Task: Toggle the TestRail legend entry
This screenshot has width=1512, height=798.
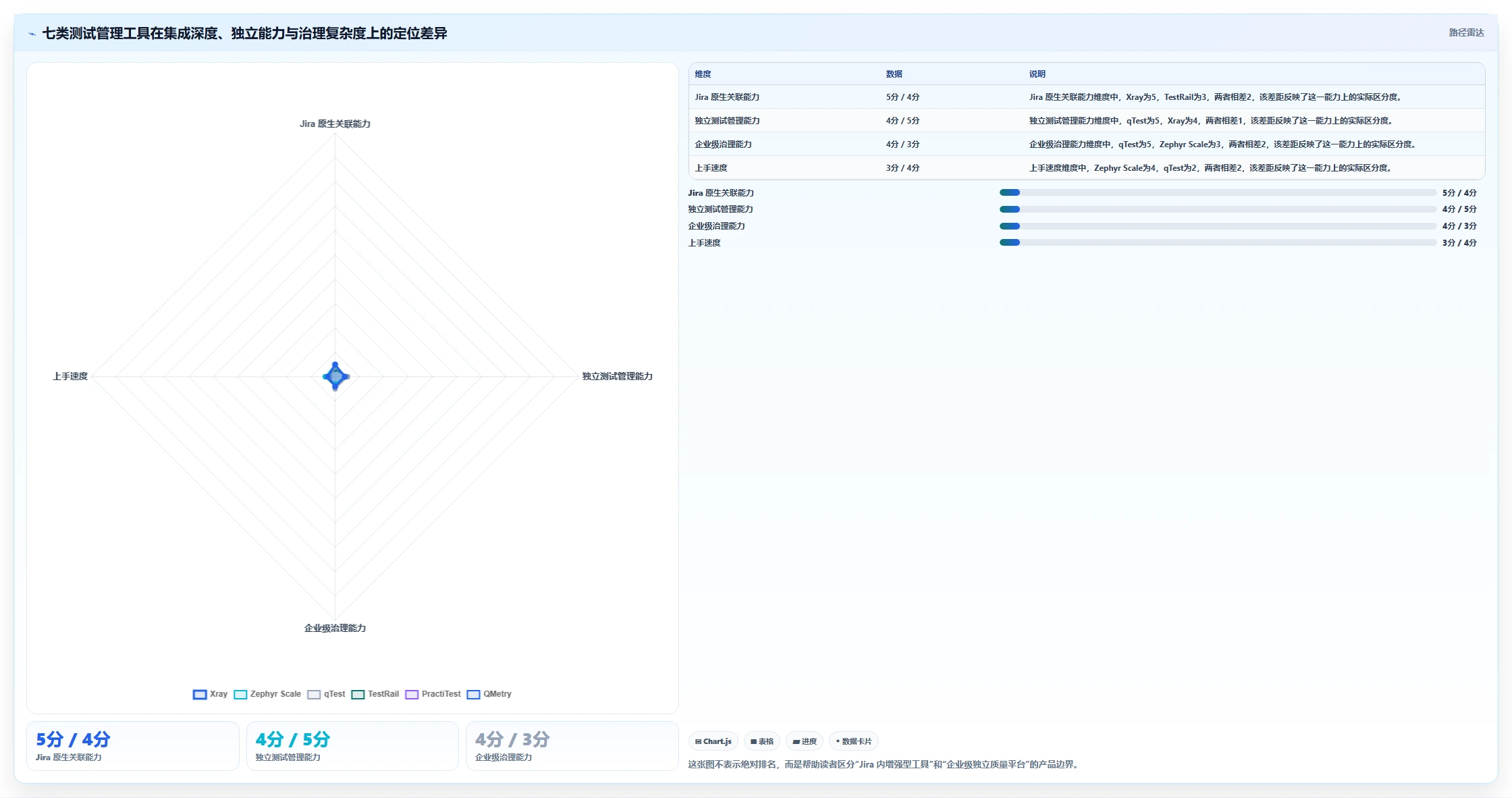Action: click(375, 694)
